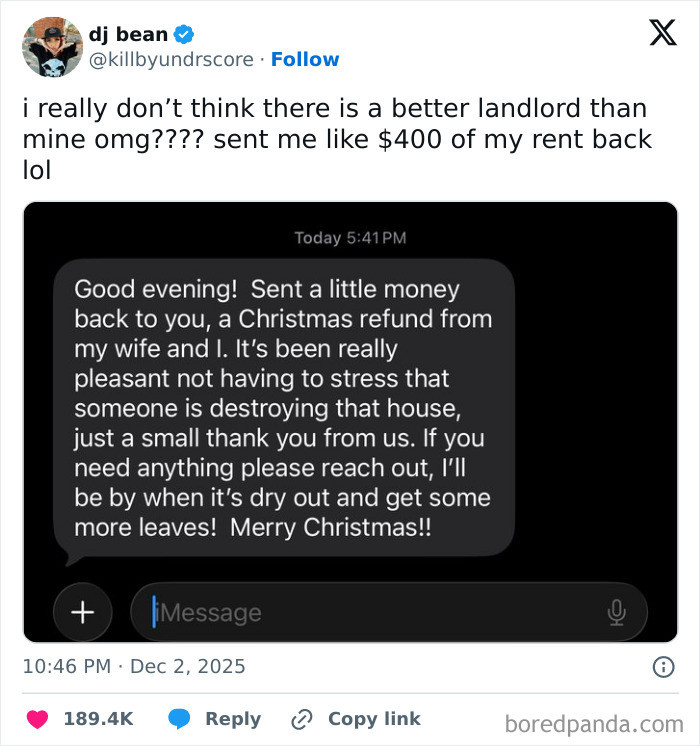
Task: Open the tweet info circle icon
Action: pyautogui.click(x=662, y=666)
